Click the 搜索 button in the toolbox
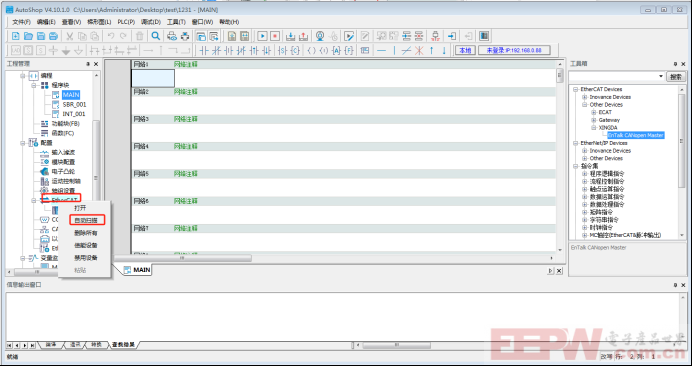Image resolution: width=692 pixels, height=366 pixels. [676, 77]
